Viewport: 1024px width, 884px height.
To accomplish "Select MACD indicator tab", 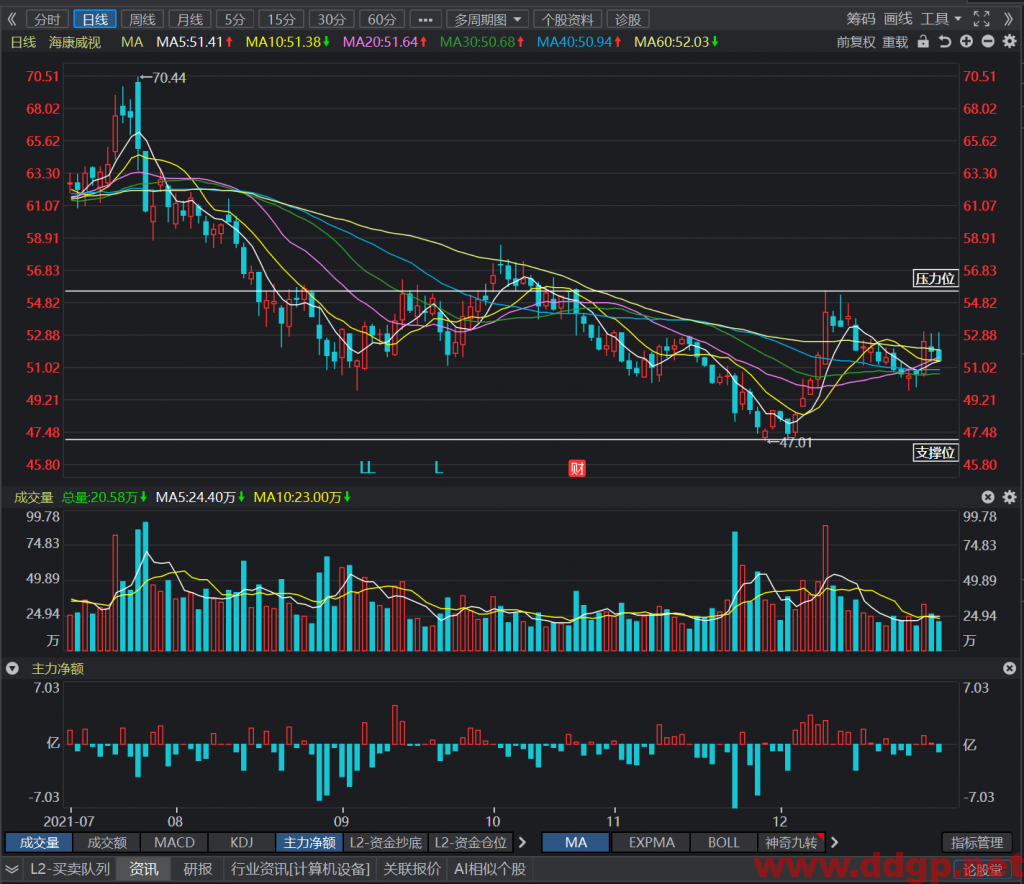I will (x=174, y=843).
